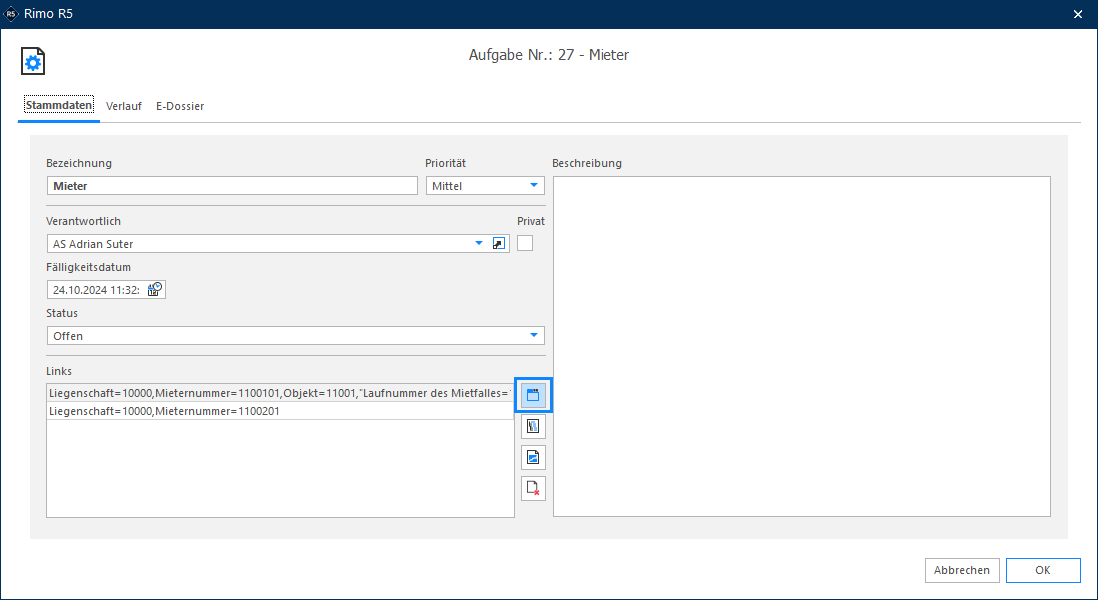Click the delete link icon with red X
The width and height of the screenshot is (1098, 600).
click(x=533, y=488)
